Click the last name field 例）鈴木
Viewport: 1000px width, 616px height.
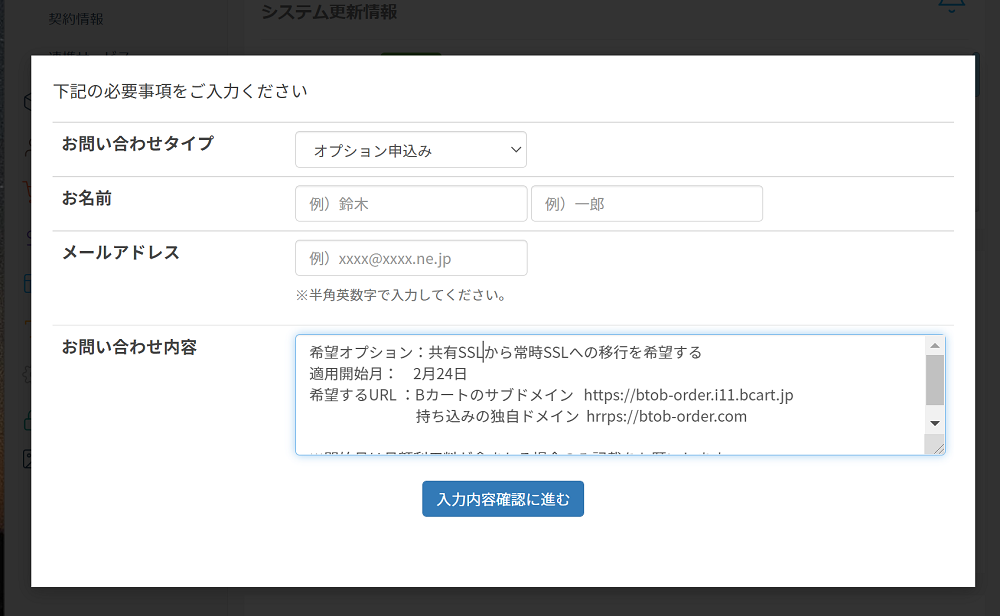[x=411, y=204]
